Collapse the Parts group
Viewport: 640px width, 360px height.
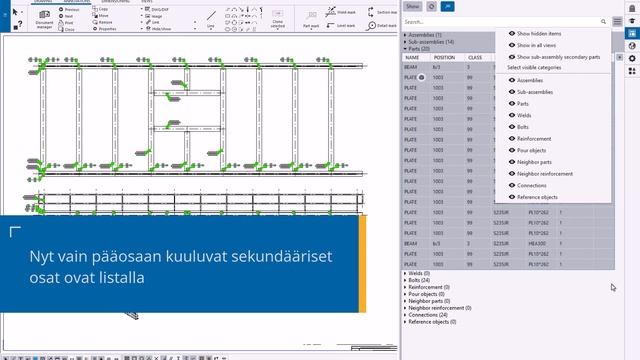(x=405, y=49)
